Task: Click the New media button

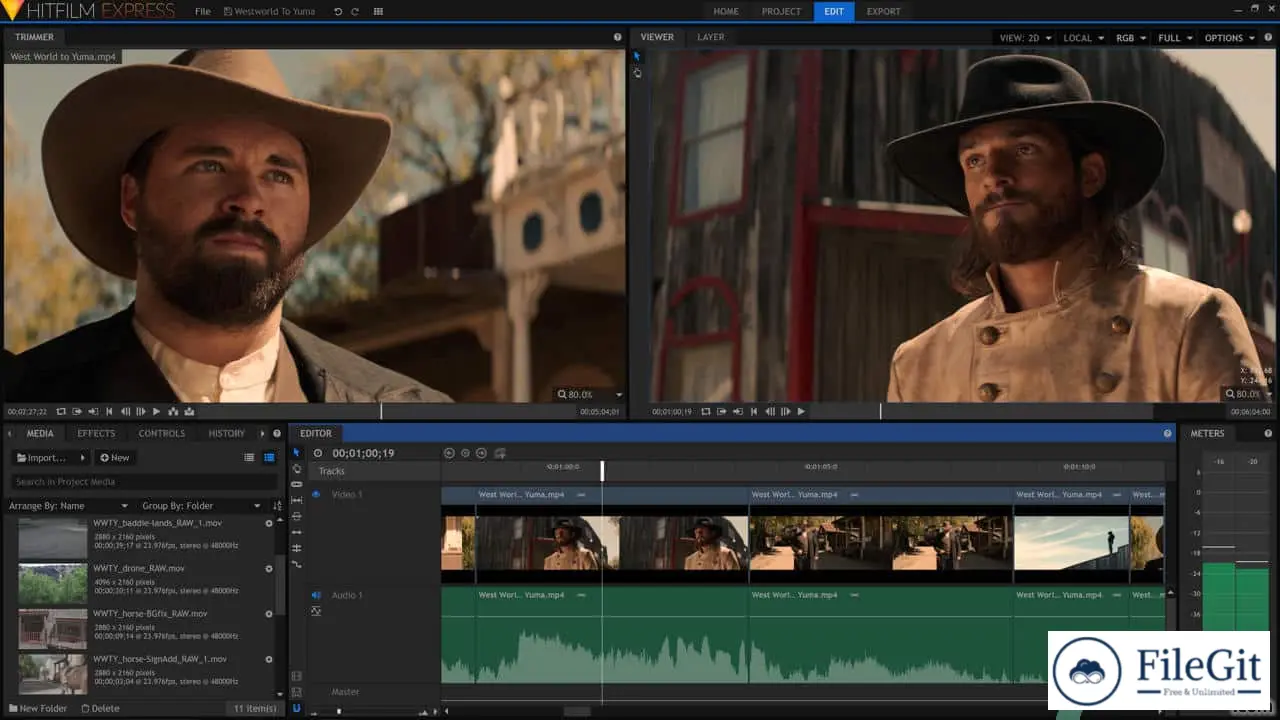Action: [115, 458]
